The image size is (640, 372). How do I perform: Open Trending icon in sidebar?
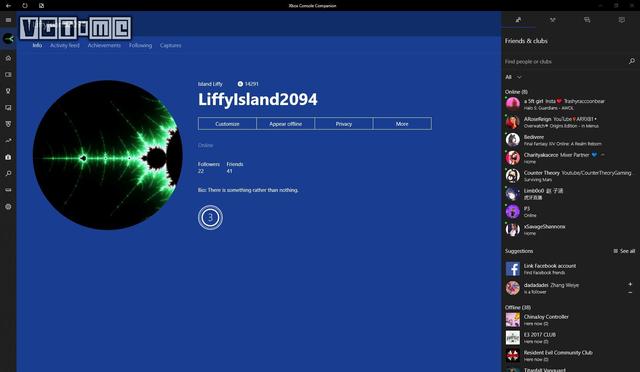pyautogui.click(x=8, y=140)
